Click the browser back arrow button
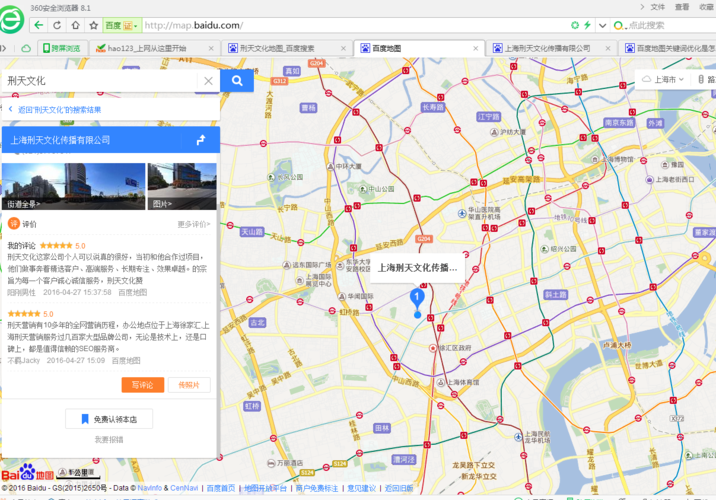 (39, 25)
